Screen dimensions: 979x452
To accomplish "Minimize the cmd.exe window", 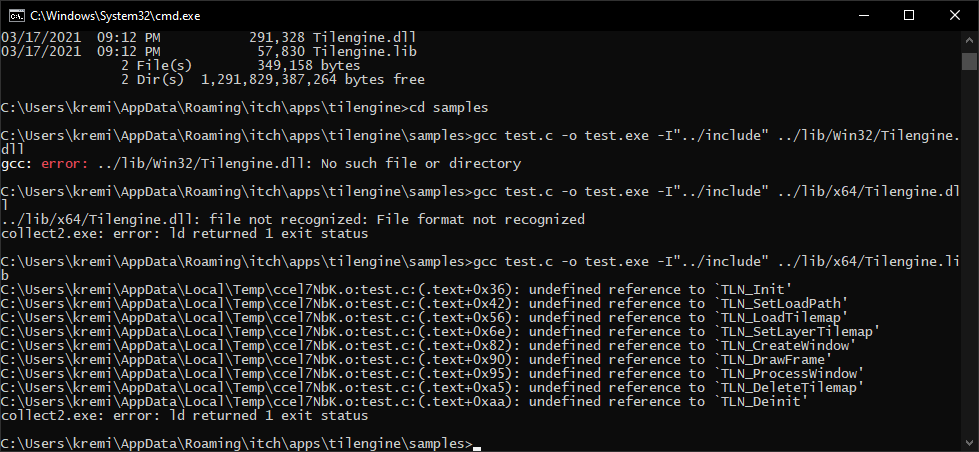I will pos(867,16).
